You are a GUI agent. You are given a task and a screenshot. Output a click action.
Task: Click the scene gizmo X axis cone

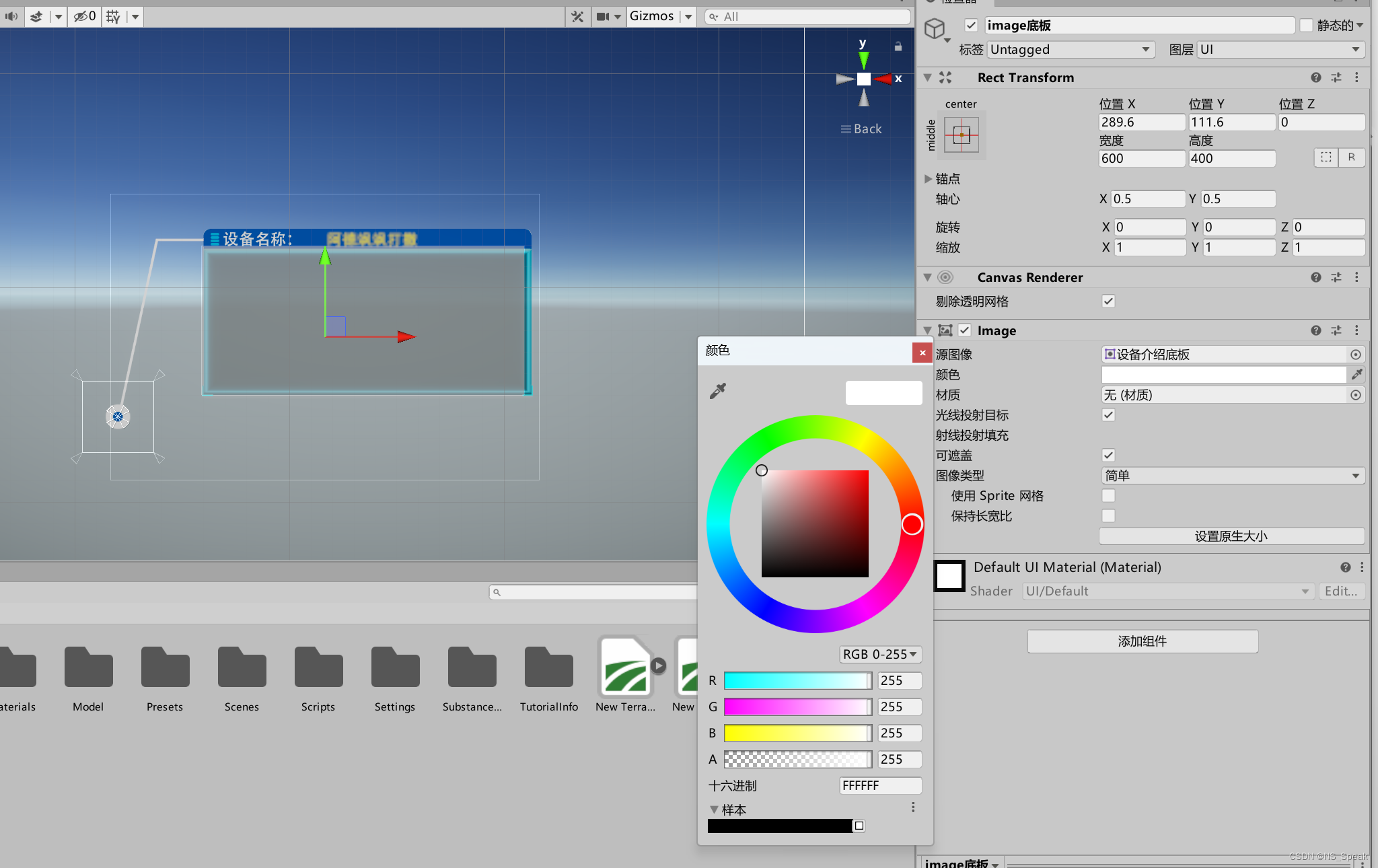(883, 79)
